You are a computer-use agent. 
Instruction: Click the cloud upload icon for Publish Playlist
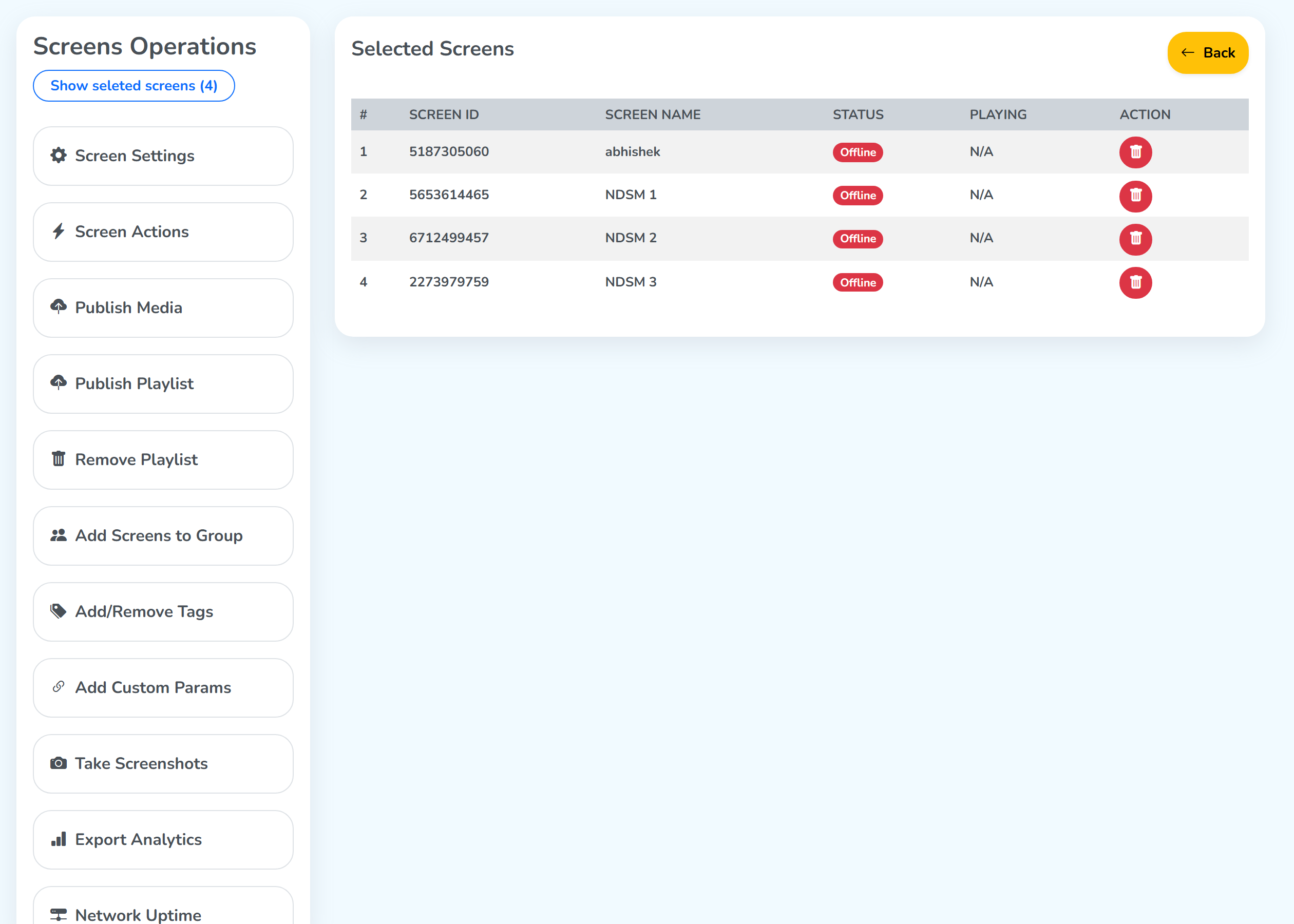[x=59, y=382]
